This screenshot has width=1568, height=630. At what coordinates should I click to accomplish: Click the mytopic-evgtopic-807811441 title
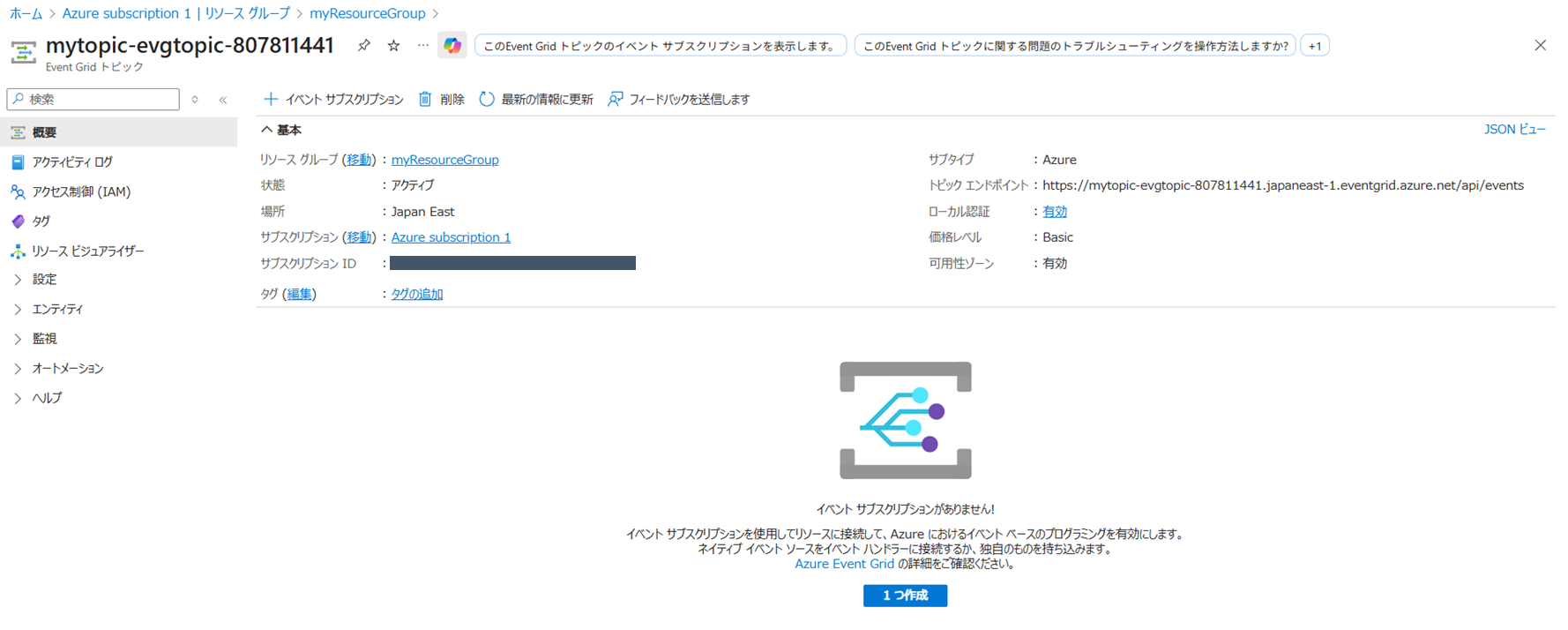click(190, 45)
